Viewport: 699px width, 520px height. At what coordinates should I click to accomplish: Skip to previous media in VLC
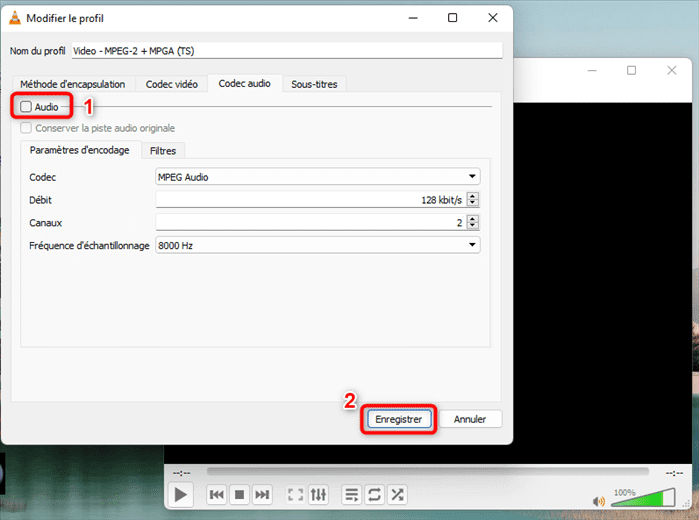click(x=217, y=495)
